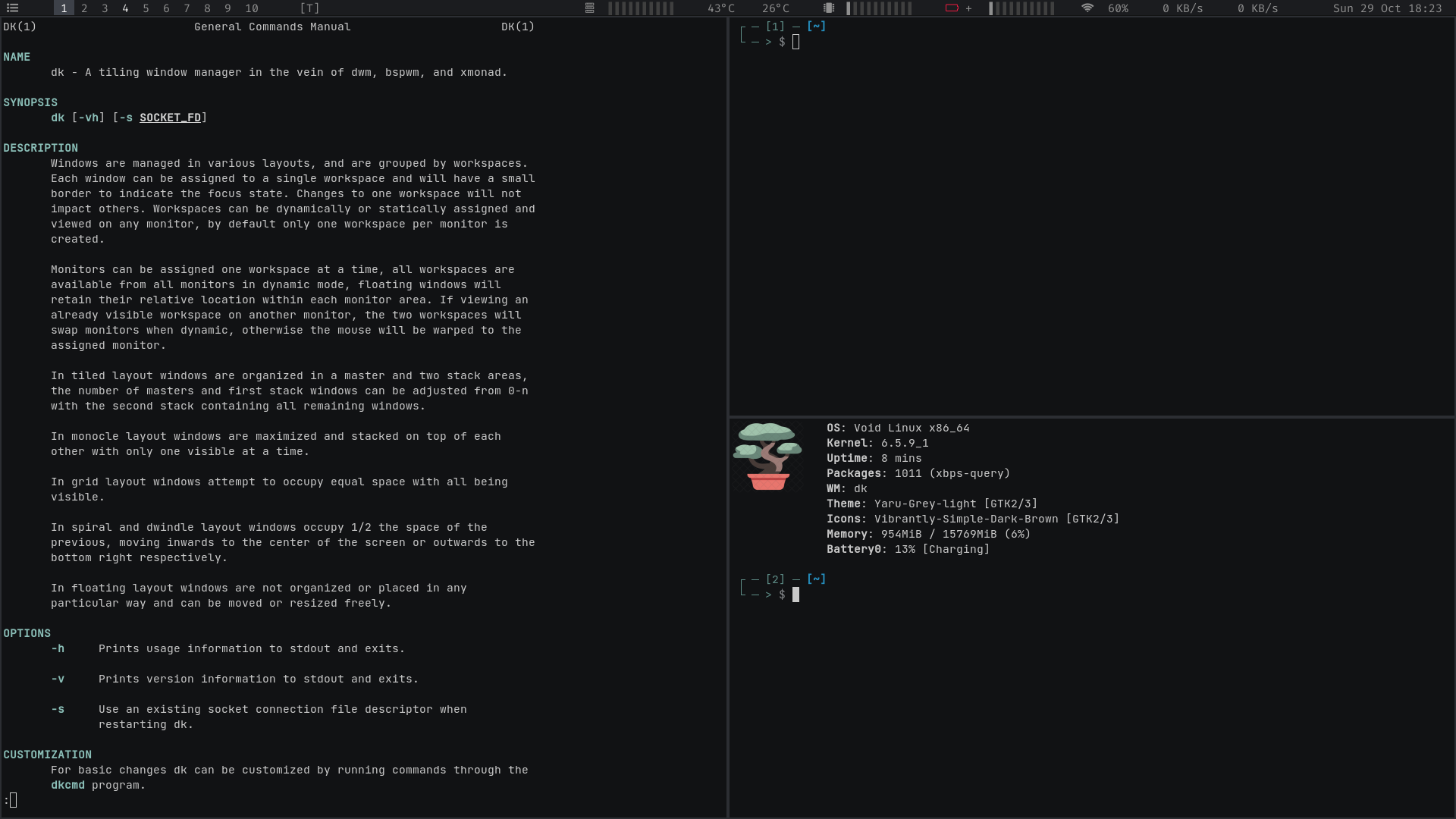1456x819 pixels.
Task: Switch to workspace 7
Action: coord(187,8)
